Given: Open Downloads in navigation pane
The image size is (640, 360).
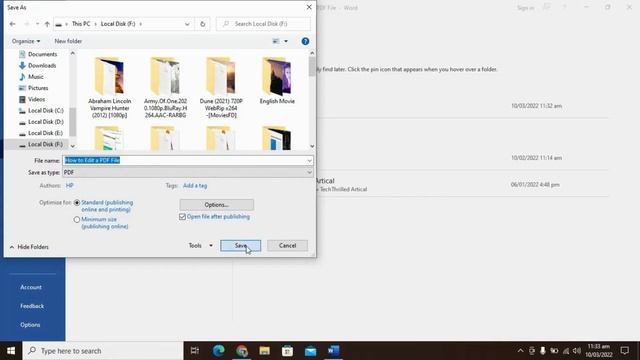Looking at the screenshot, I should click(x=42, y=65).
